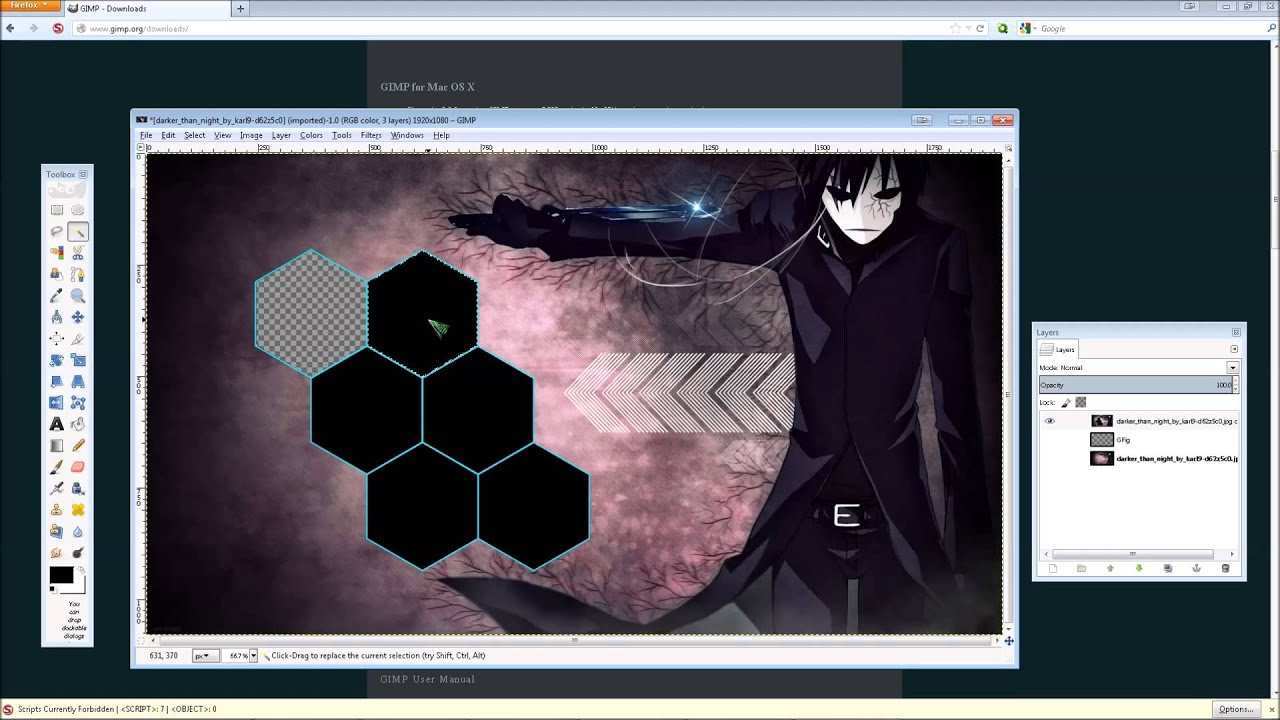The width and height of the screenshot is (1280, 720).
Task: Toggle lock pixels brush icon
Action: click(1066, 403)
